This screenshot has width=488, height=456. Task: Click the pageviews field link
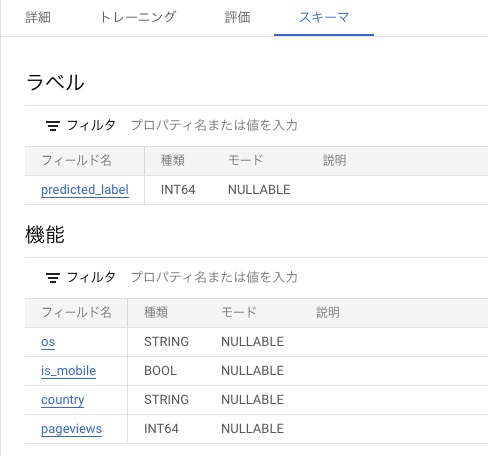click(x=71, y=429)
